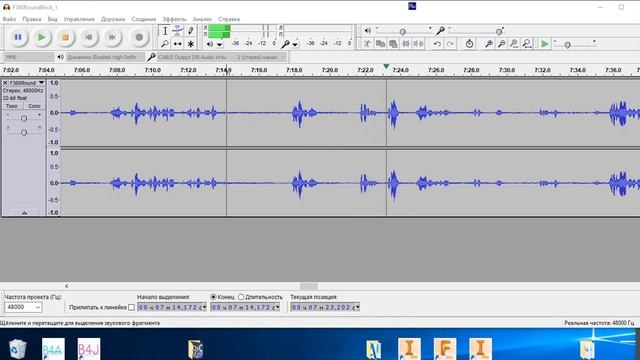Image resolution: width=640 pixels, height=360 pixels.
Task: Open the Управление menu
Action: [x=79, y=19]
